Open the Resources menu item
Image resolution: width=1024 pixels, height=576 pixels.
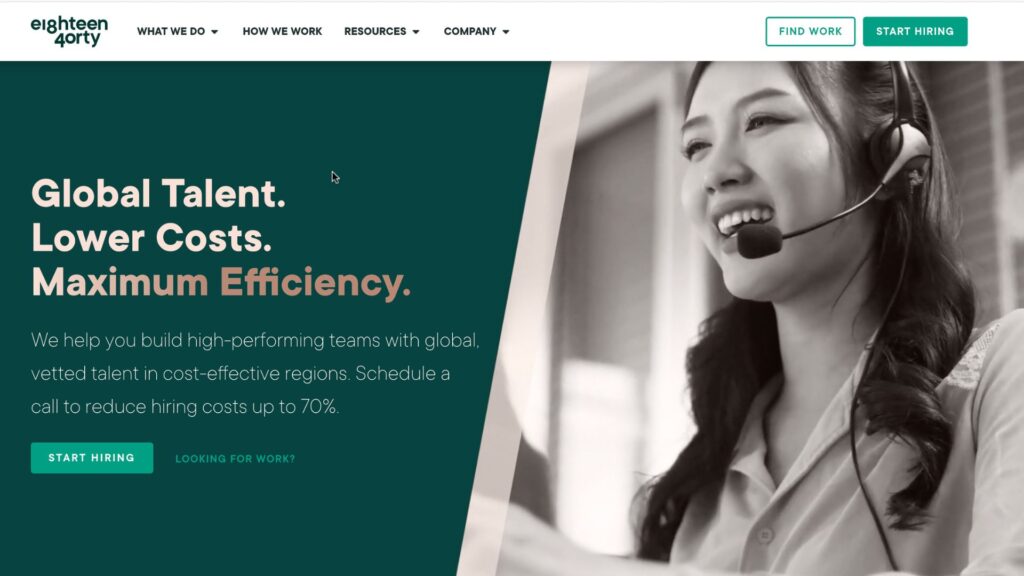(375, 31)
